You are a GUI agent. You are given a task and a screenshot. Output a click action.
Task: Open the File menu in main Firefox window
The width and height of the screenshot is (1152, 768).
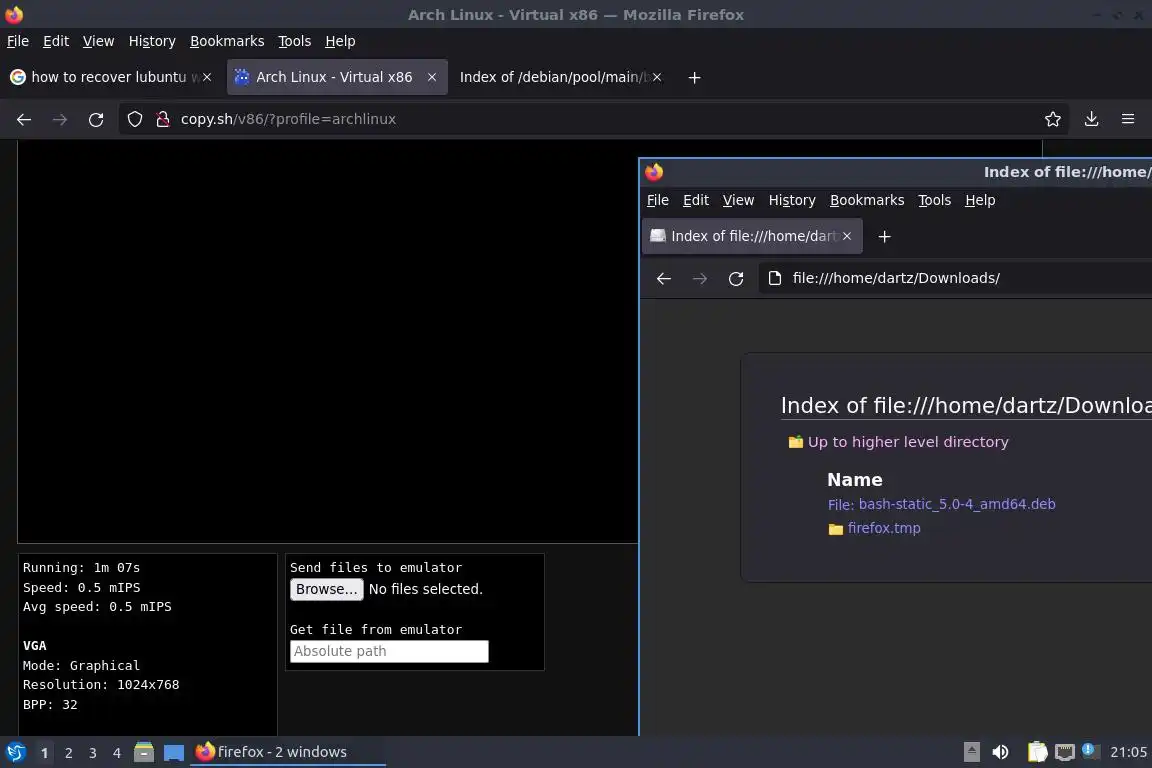click(18, 41)
